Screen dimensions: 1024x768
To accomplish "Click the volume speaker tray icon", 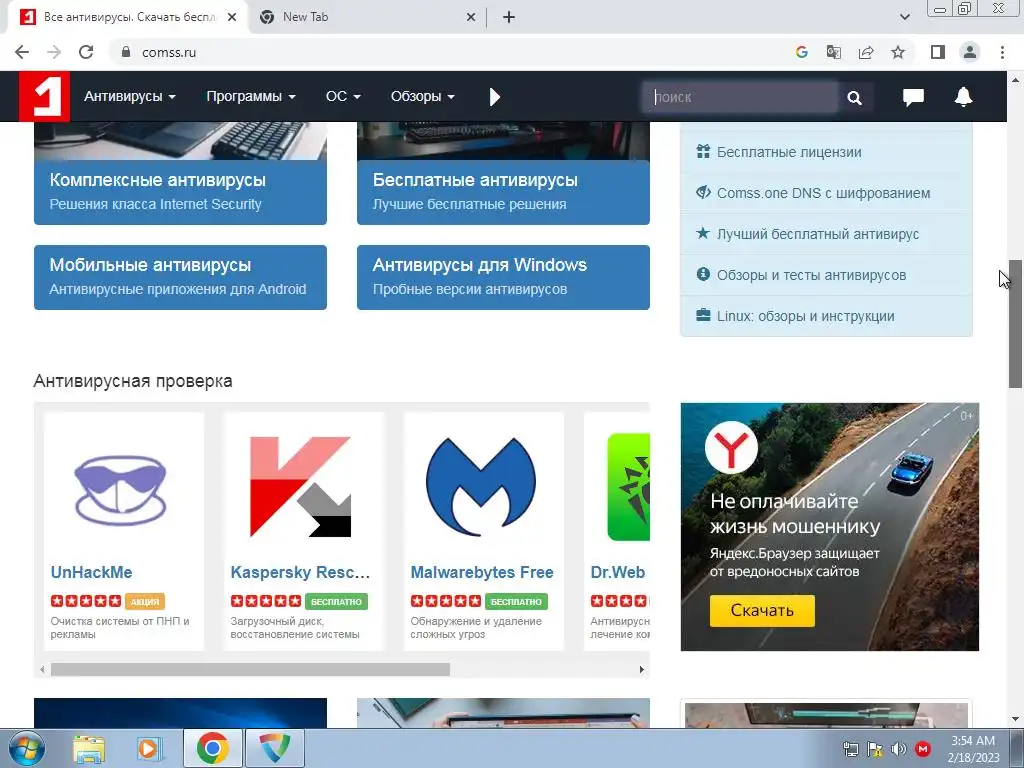I will pos(899,749).
